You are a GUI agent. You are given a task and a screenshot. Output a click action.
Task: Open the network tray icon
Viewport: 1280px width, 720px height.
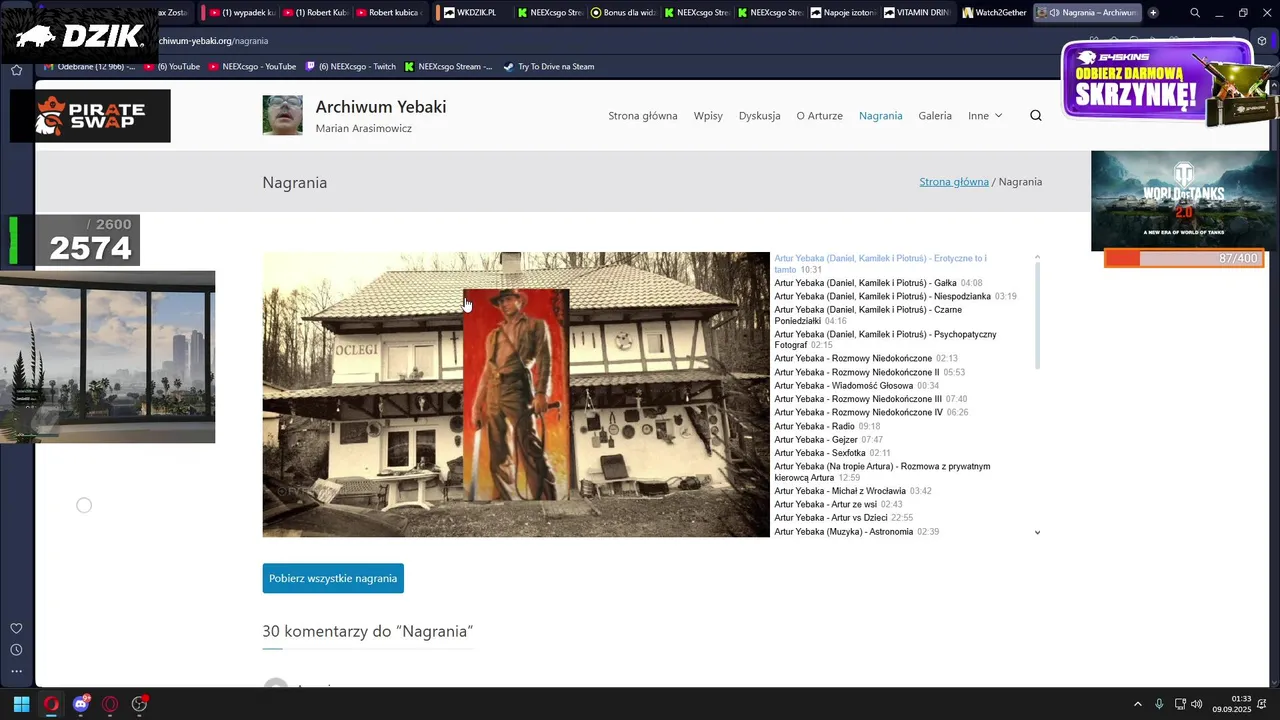point(1180,704)
